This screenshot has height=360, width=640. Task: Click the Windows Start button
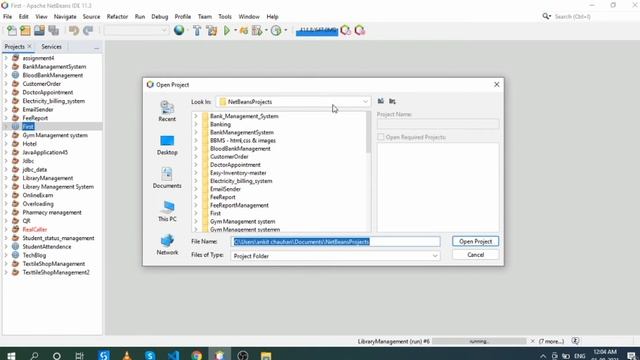pos(11,356)
